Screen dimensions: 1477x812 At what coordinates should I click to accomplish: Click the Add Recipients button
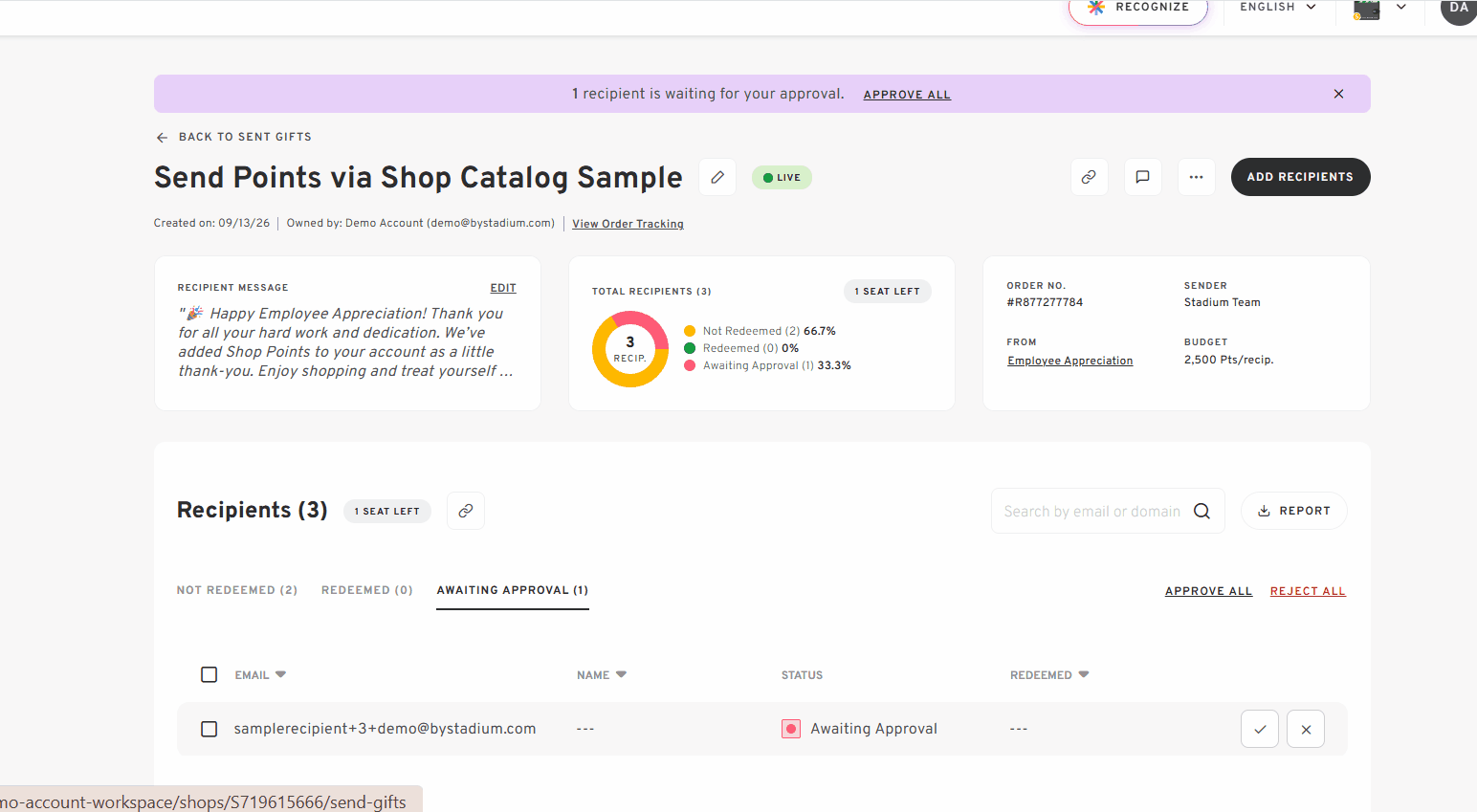click(1300, 177)
